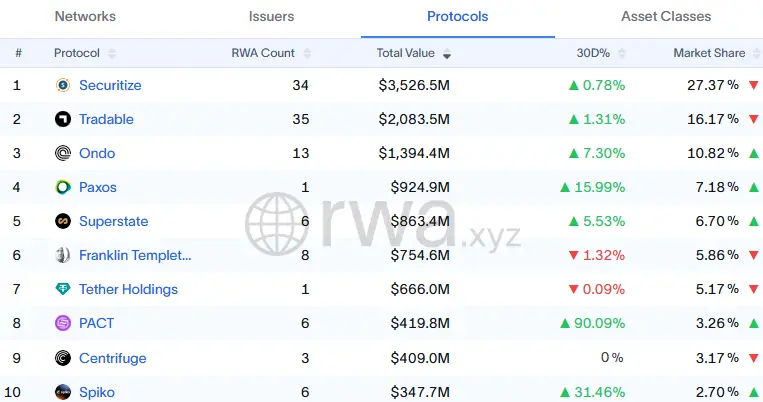Click the PACT protocol logo icon
This screenshot has height=402, width=763.
[x=63, y=323]
